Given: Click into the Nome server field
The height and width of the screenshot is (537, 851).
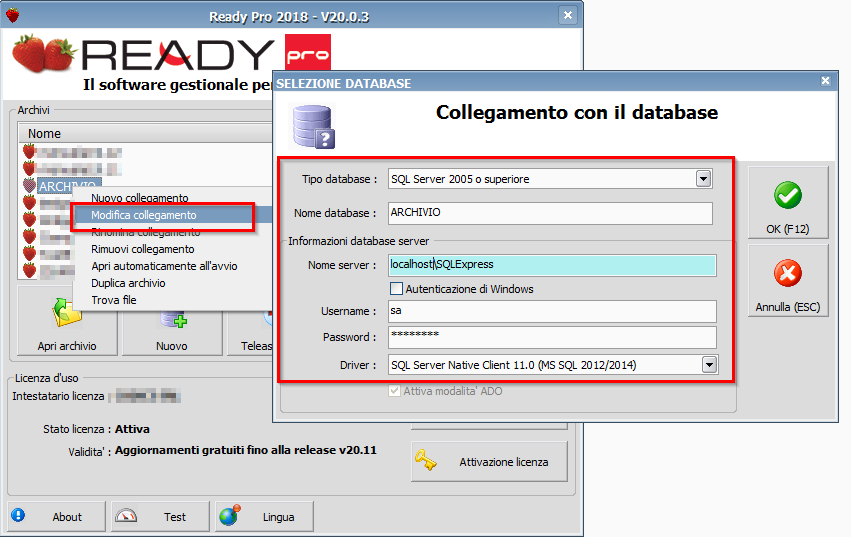Looking at the screenshot, I should (x=552, y=265).
